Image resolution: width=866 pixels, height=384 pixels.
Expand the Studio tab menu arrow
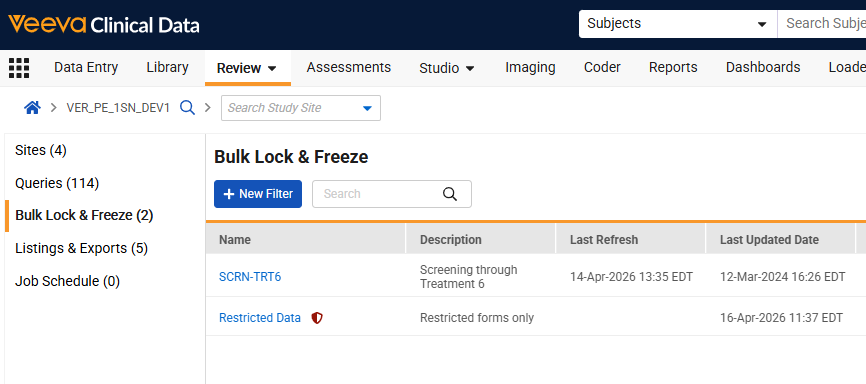(470, 69)
